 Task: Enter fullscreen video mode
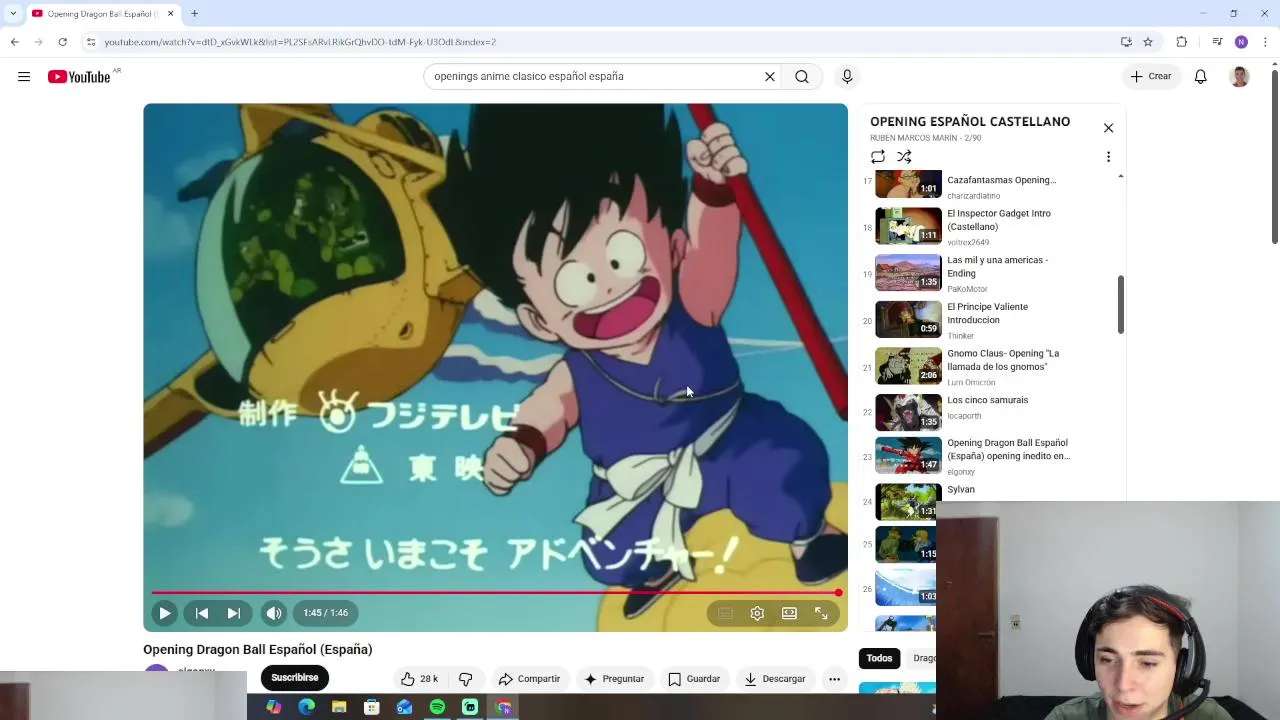click(821, 613)
